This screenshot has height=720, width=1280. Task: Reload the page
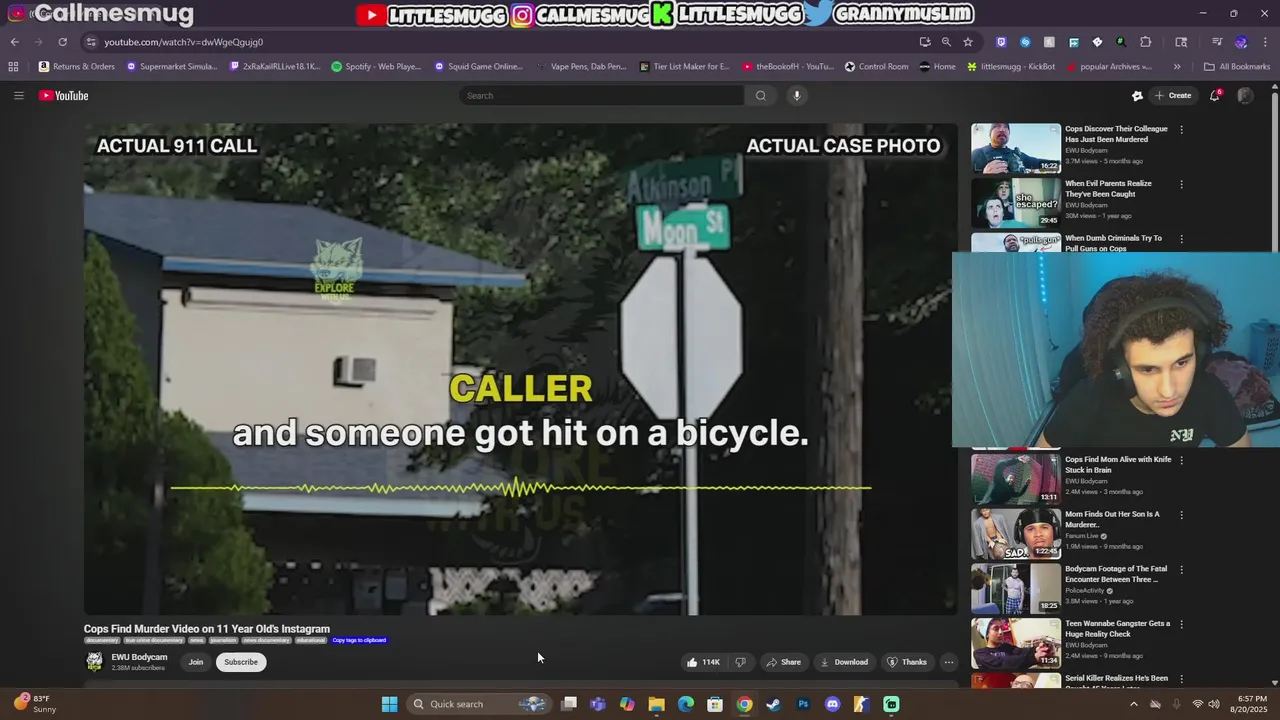[62, 42]
